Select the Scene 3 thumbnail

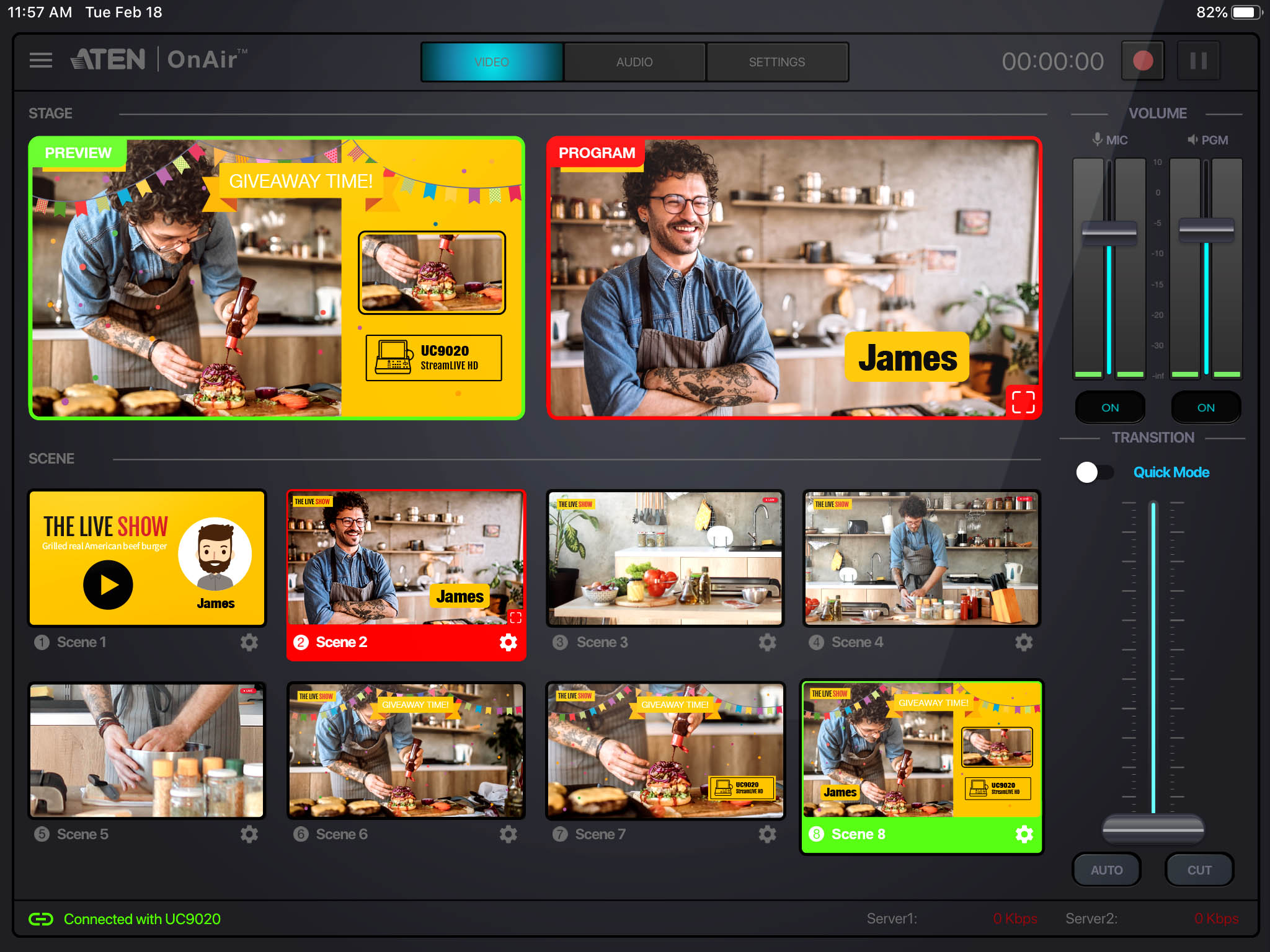[x=665, y=558]
